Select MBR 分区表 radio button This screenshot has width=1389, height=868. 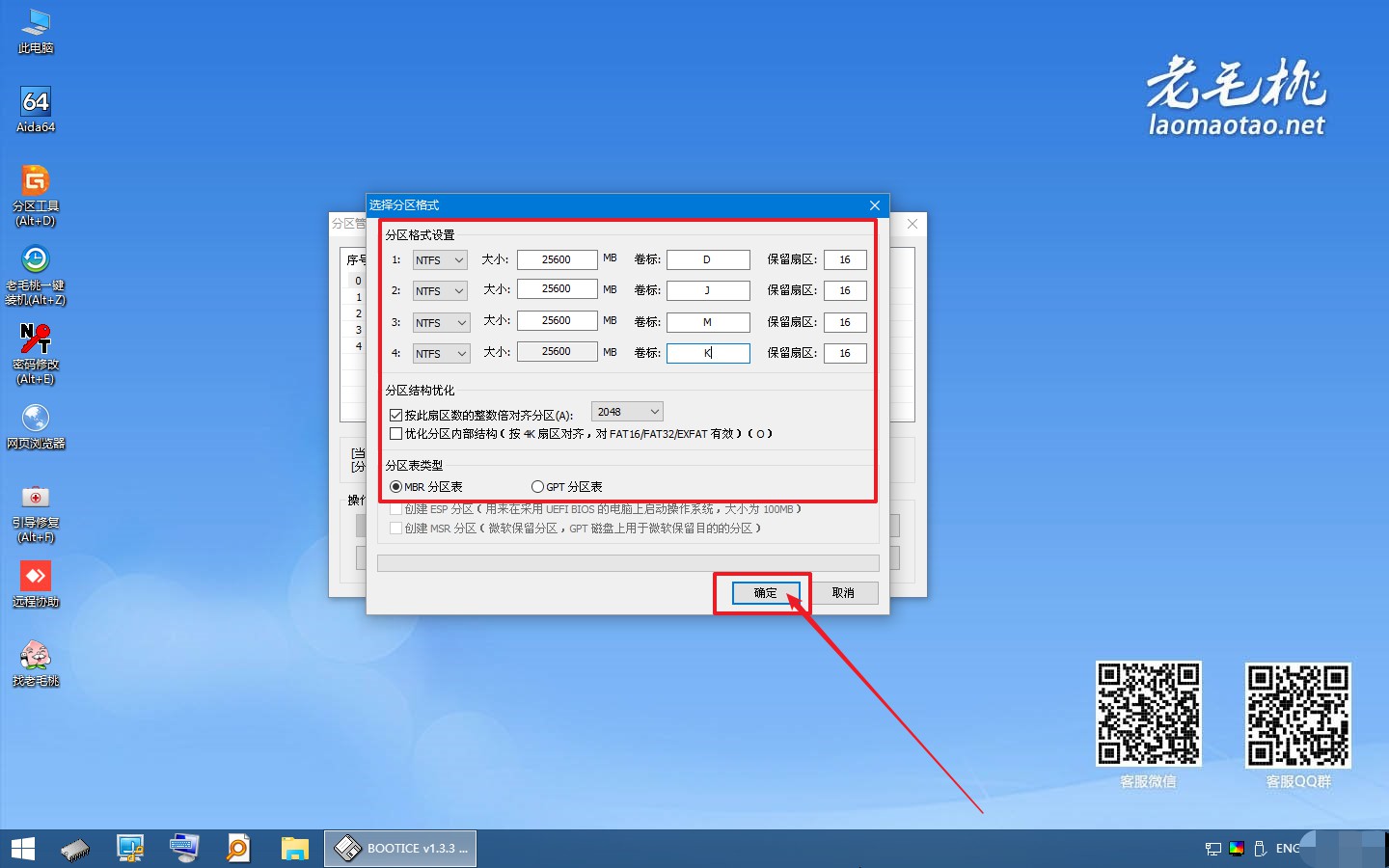[395, 487]
